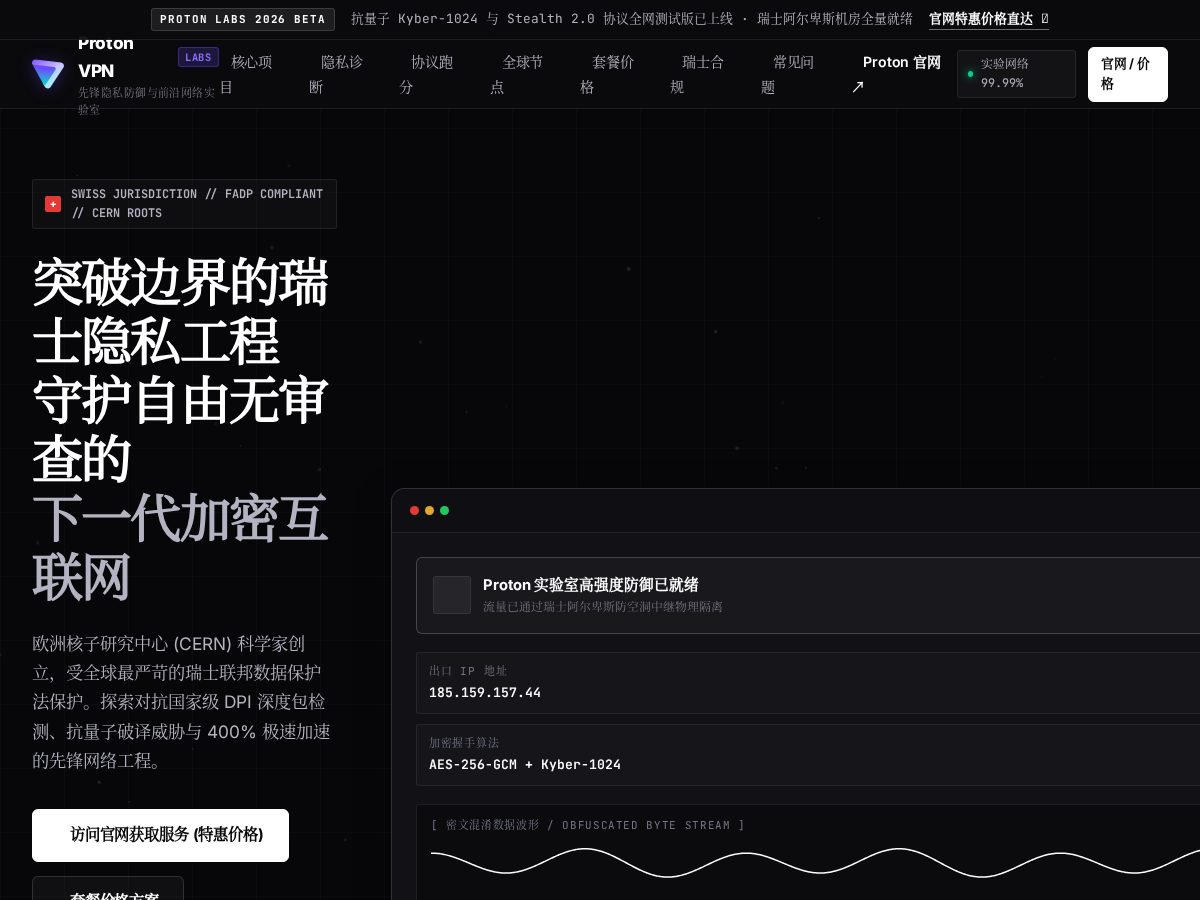Click the 抗量子 Kyber-1024 announcement text

point(631,19)
